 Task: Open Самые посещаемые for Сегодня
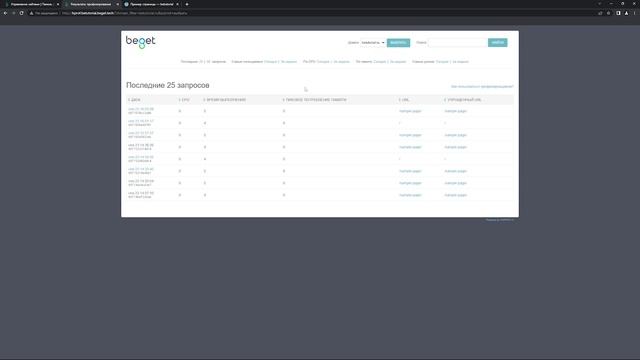coord(270,62)
